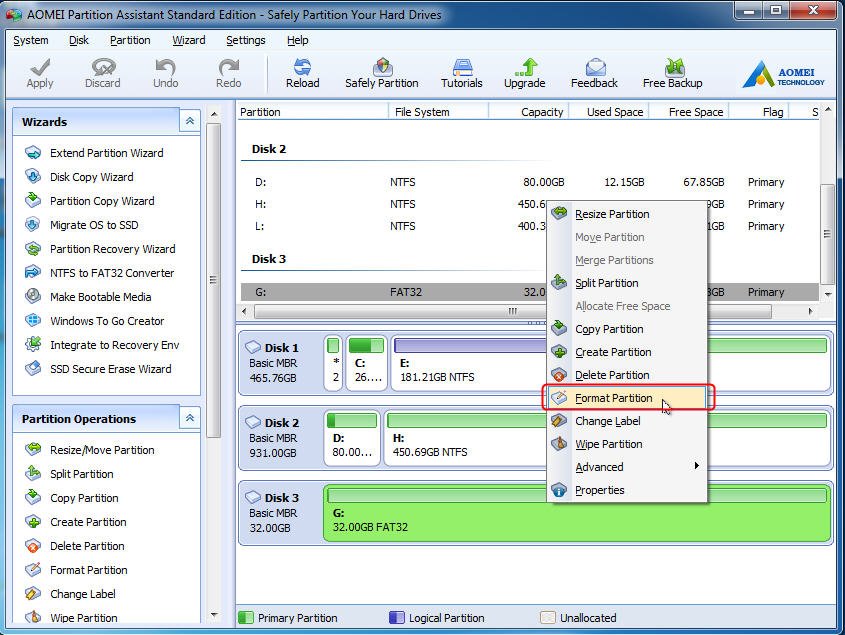
Task: Select Integrate to Recovery Env
Action: (102, 345)
